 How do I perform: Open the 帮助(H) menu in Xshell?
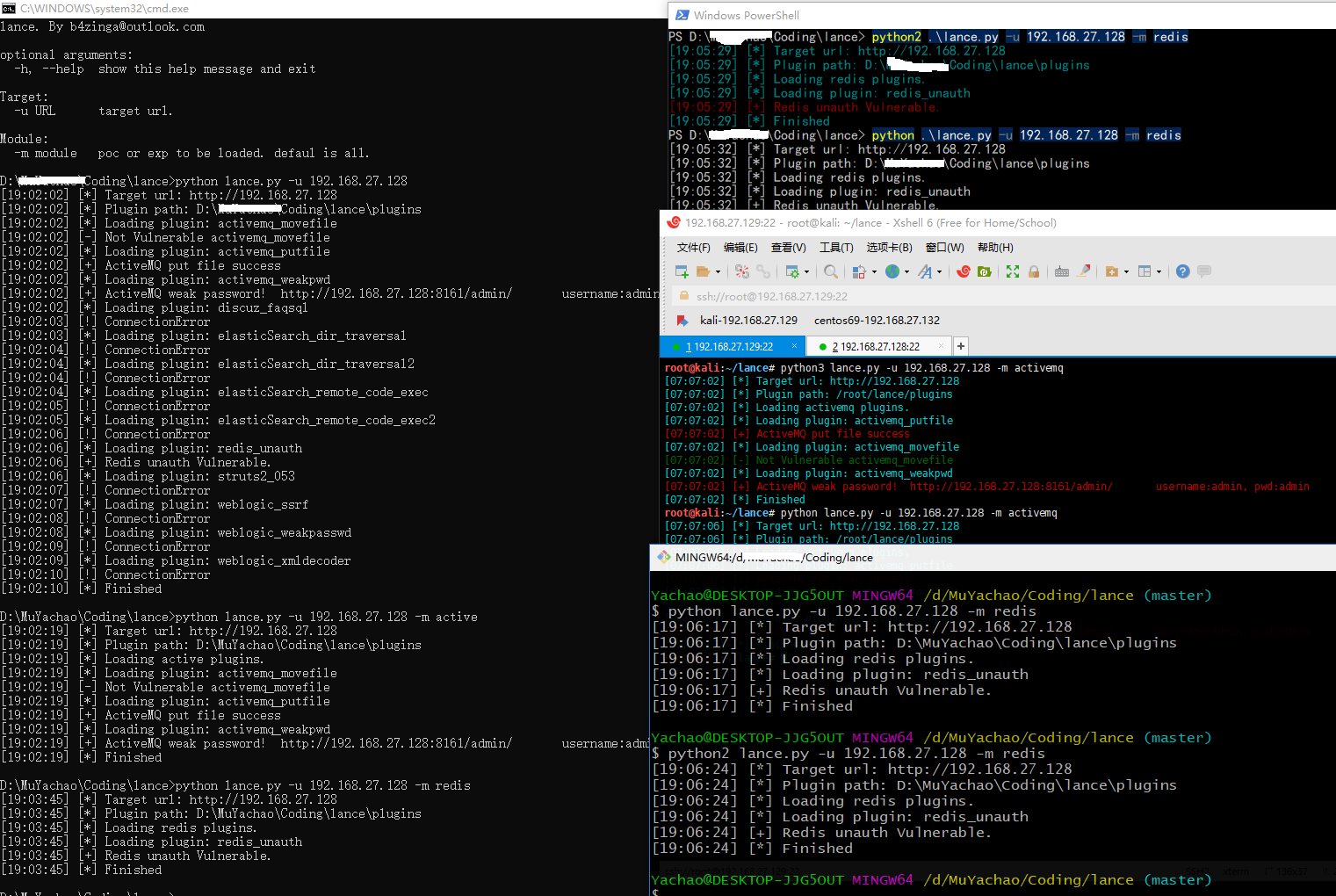(995, 248)
